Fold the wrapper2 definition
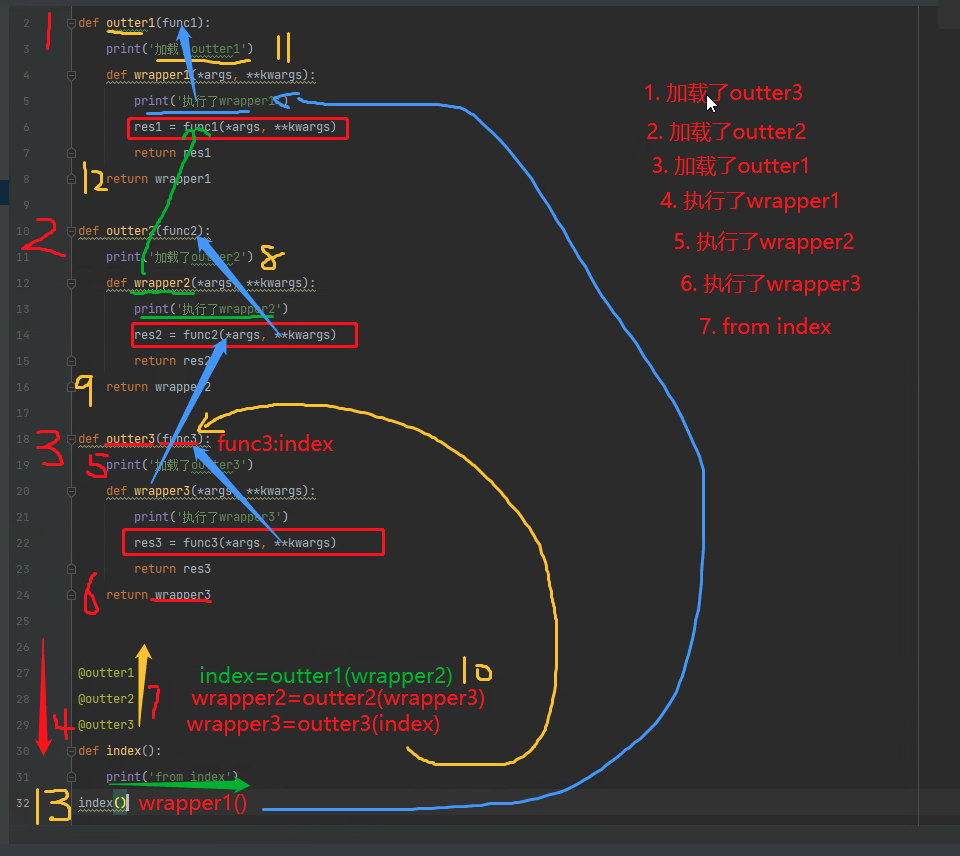Image resolution: width=960 pixels, height=856 pixels. (x=71, y=283)
